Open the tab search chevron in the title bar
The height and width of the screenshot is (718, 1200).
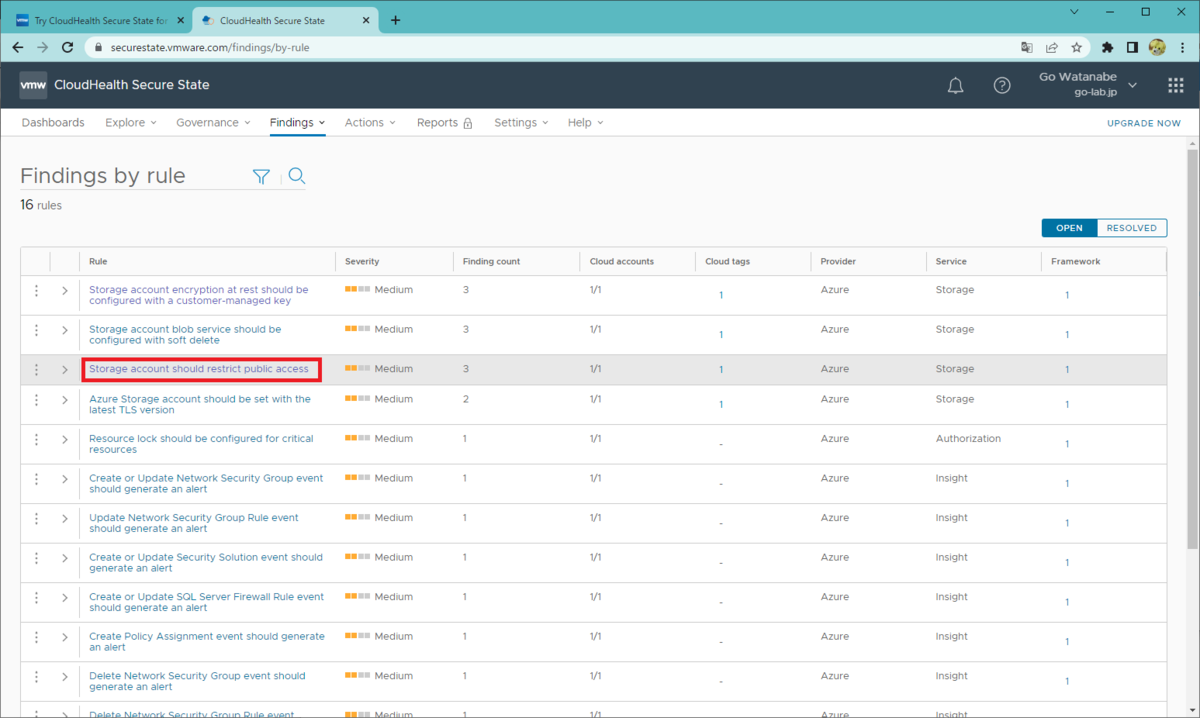click(x=1074, y=12)
